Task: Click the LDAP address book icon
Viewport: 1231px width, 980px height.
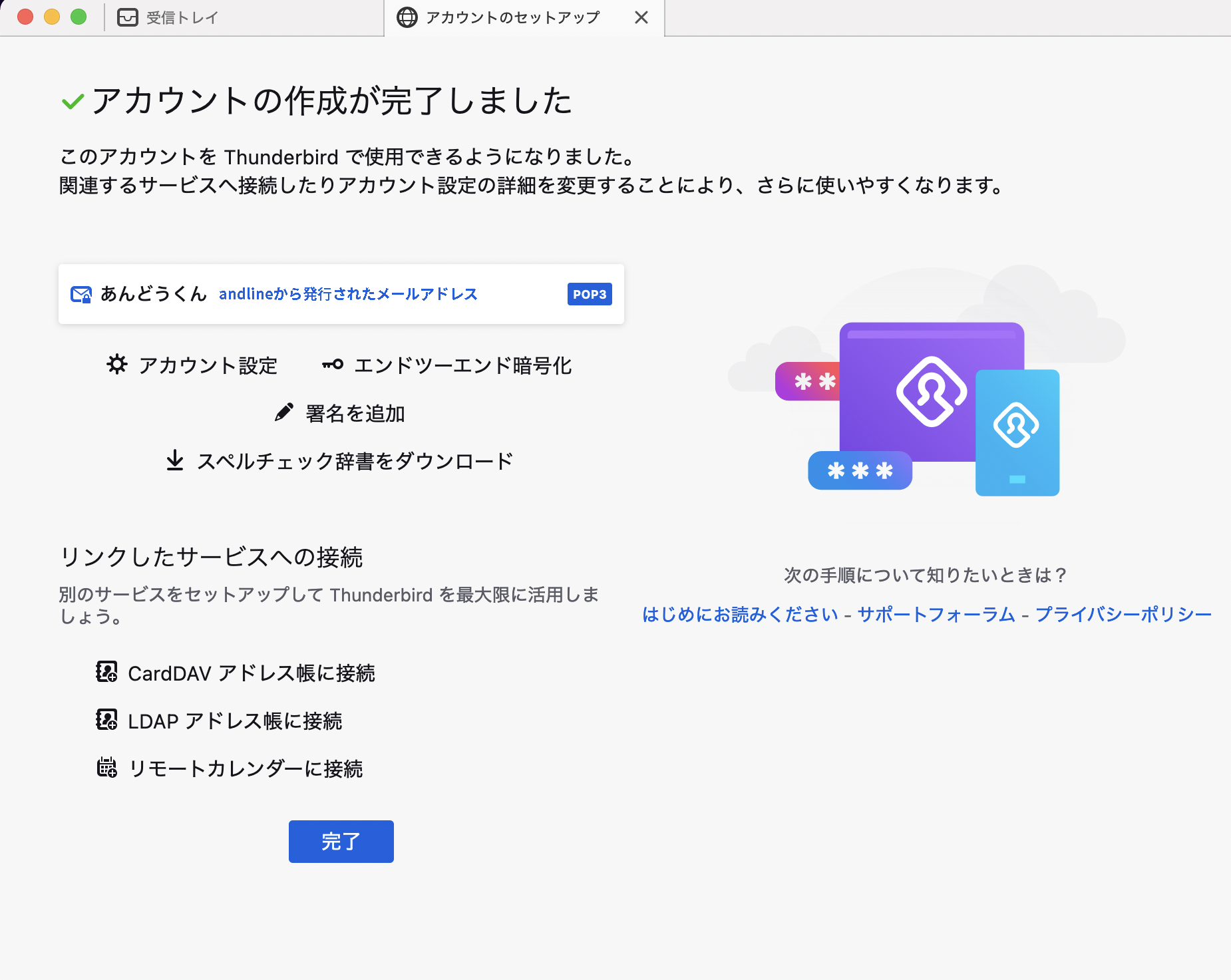Action: point(106,720)
